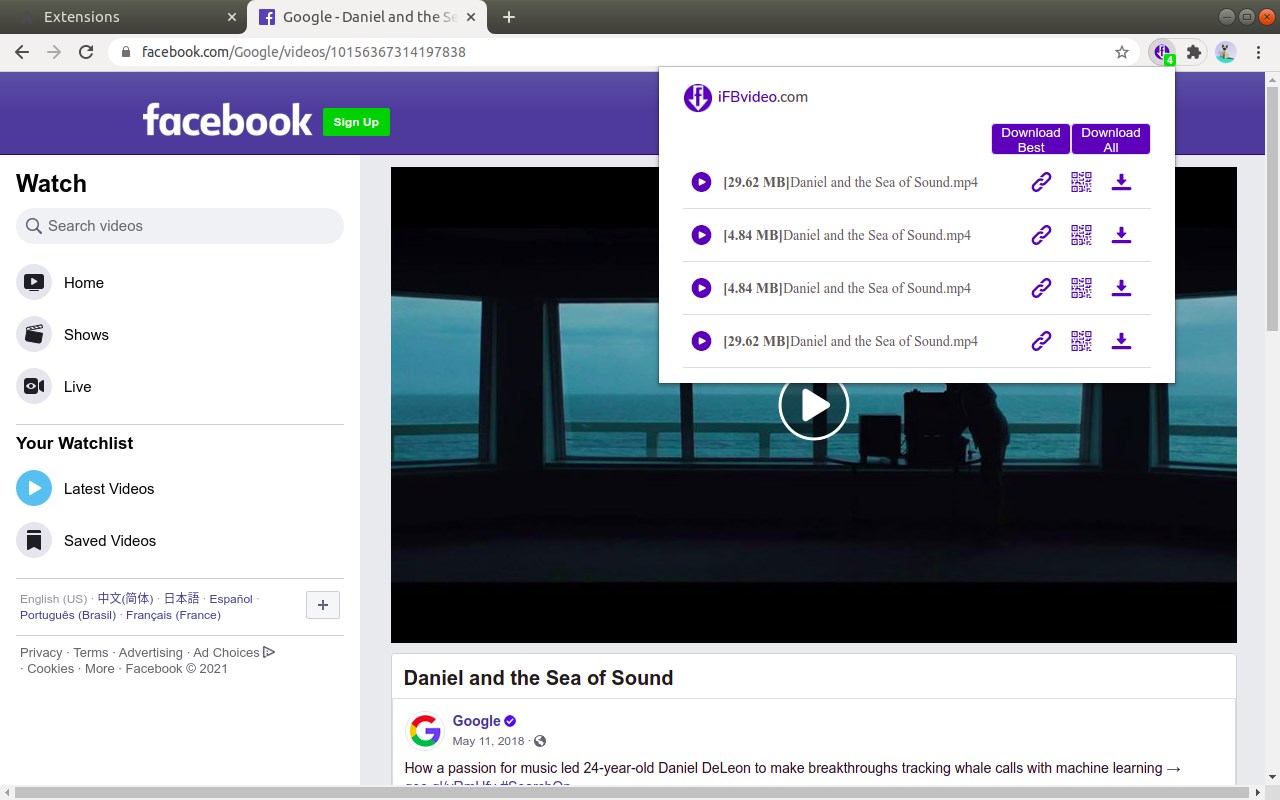
Task: Click browser forward arrow
Action: tap(54, 52)
